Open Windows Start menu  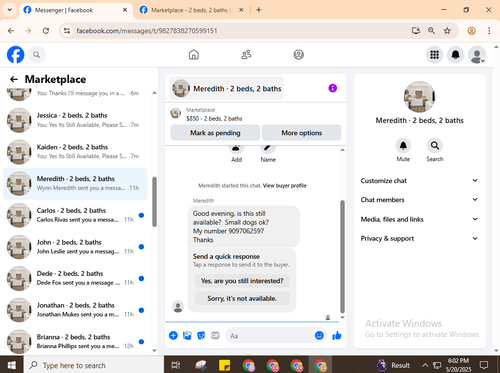(x=12, y=365)
